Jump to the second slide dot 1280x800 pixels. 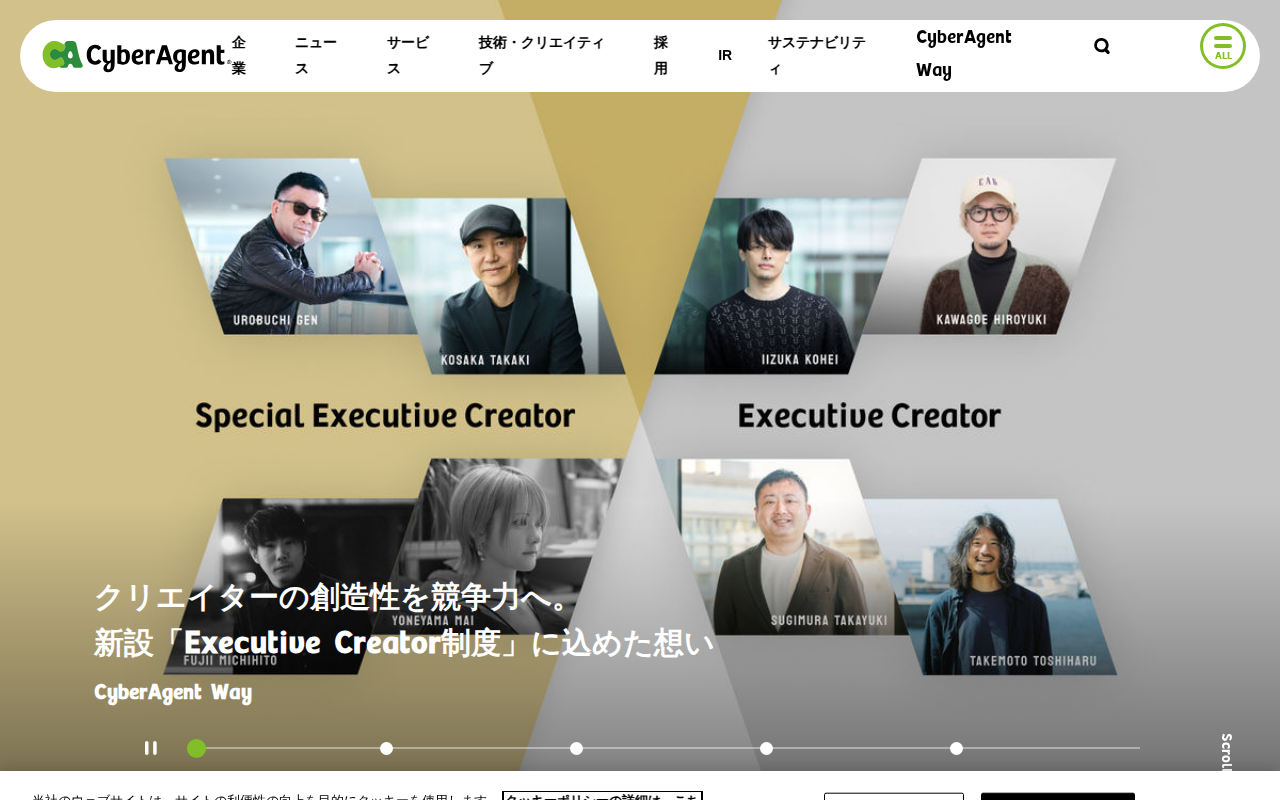[386, 748]
